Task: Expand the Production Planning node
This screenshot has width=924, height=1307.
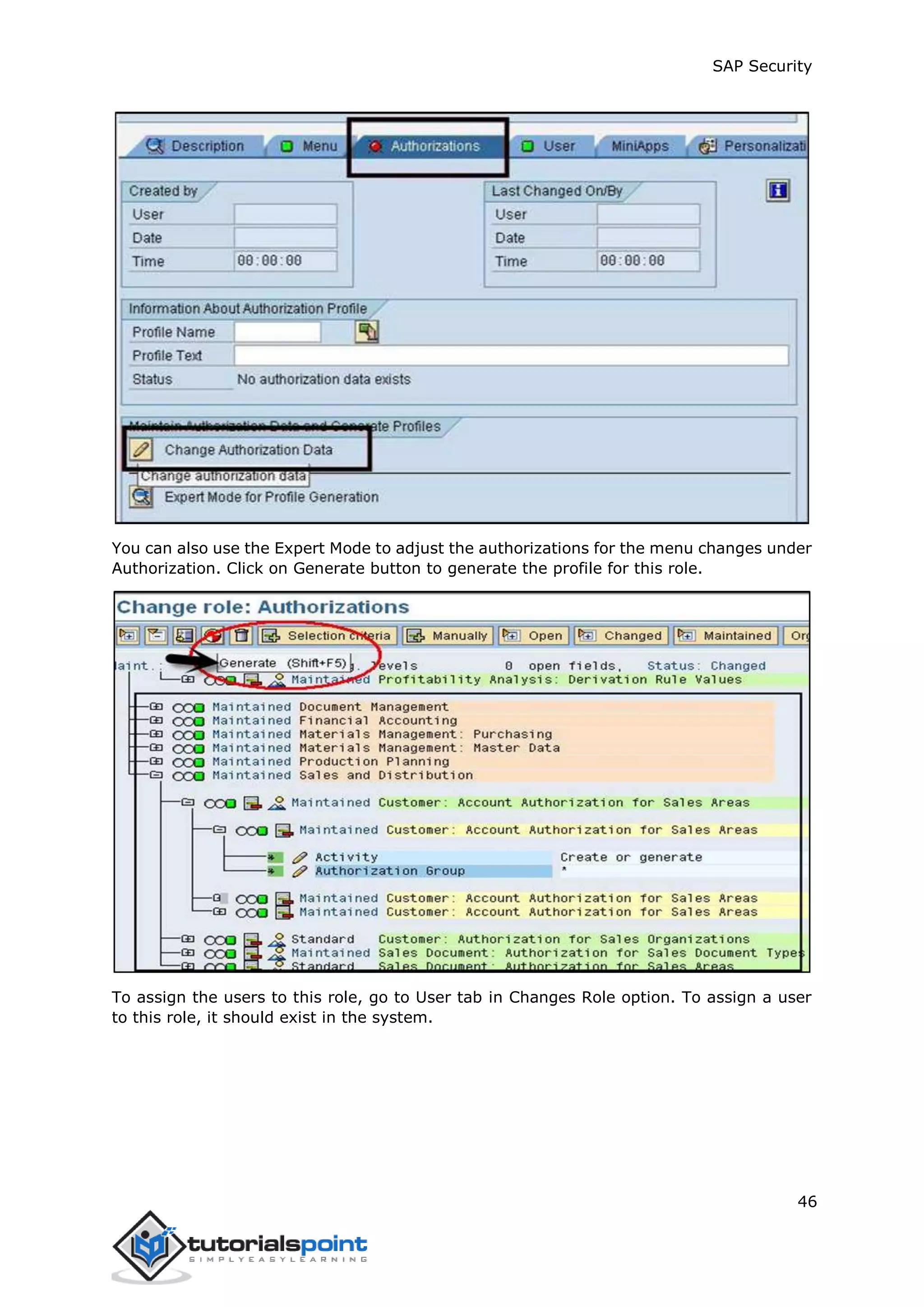Action: pyautogui.click(x=156, y=761)
